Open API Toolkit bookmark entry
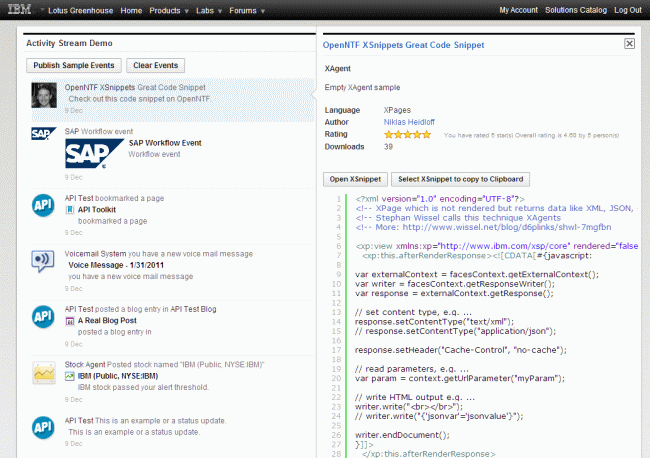Screen dimensions: 650x458 pos(97,210)
